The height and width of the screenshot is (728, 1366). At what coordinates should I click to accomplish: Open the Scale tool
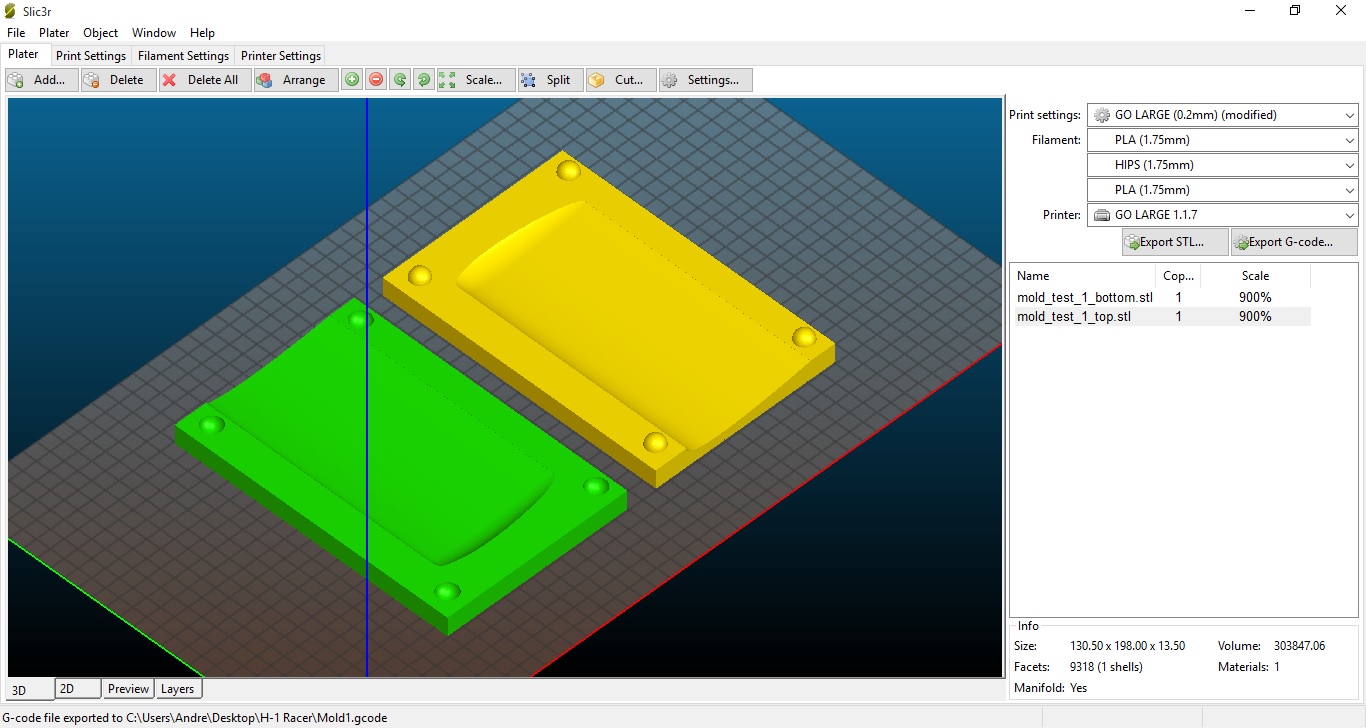point(475,80)
